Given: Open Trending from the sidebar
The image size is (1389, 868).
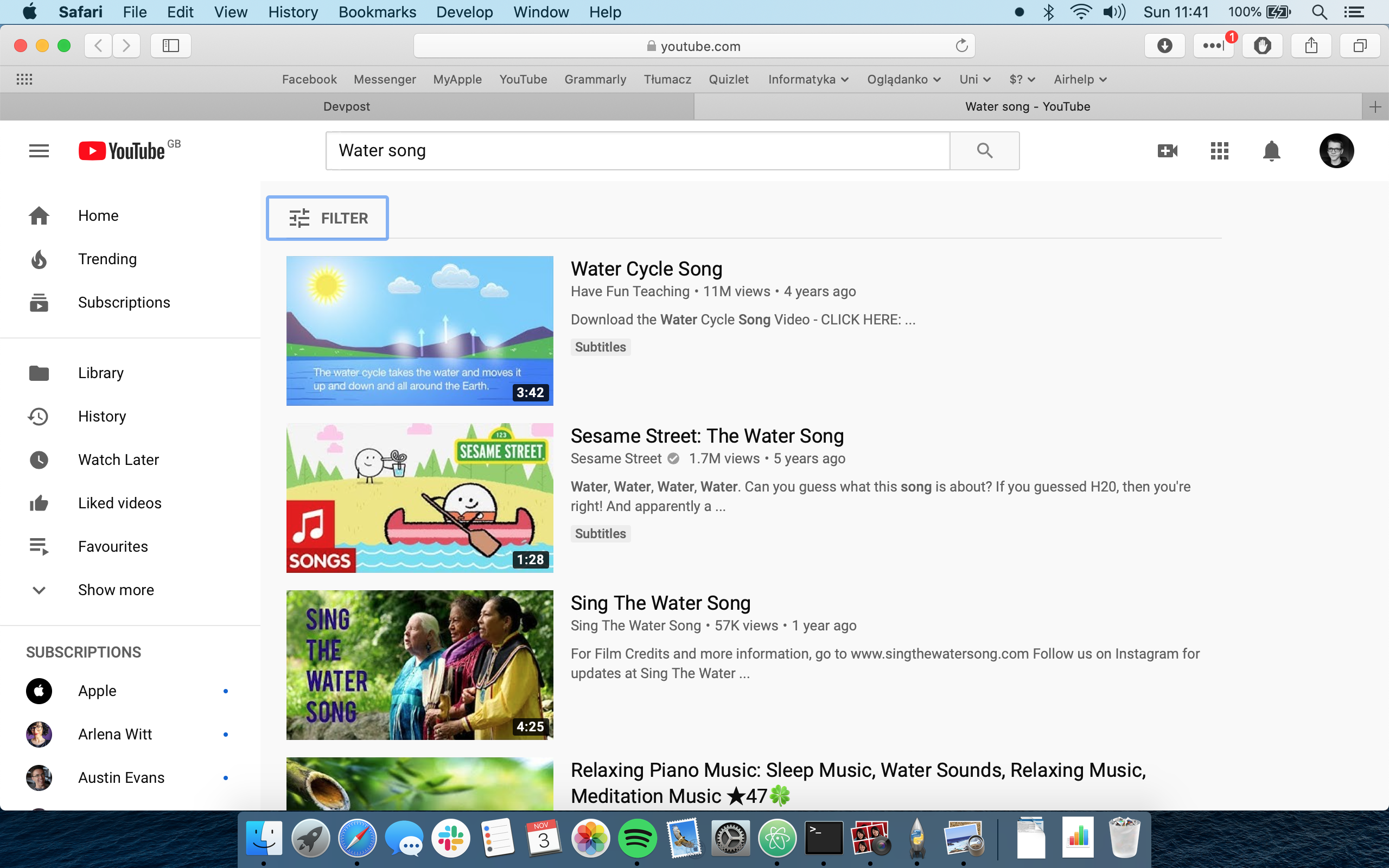Looking at the screenshot, I should tap(107, 259).
